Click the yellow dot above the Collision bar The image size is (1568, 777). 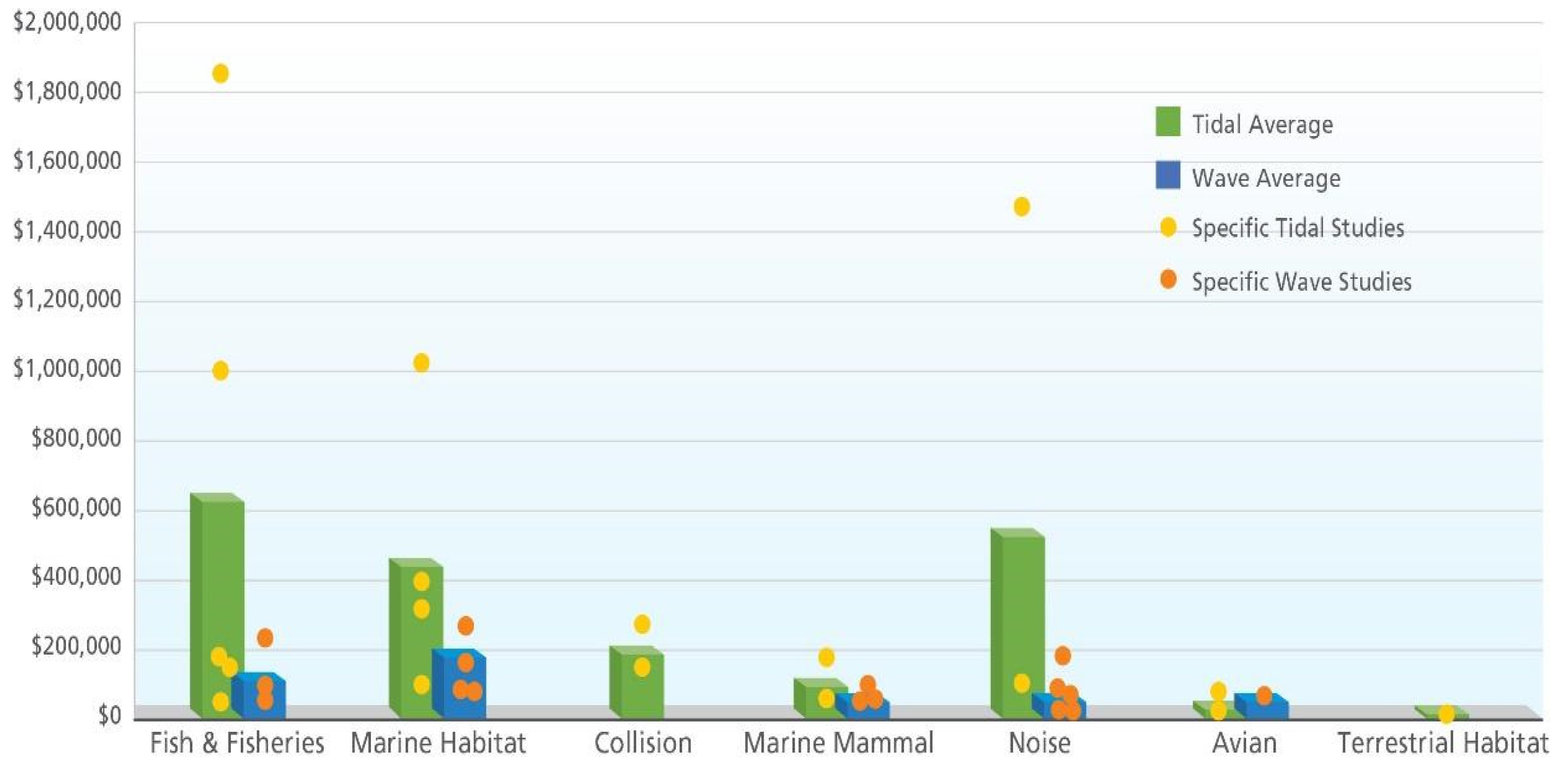[x=642, y=623]
